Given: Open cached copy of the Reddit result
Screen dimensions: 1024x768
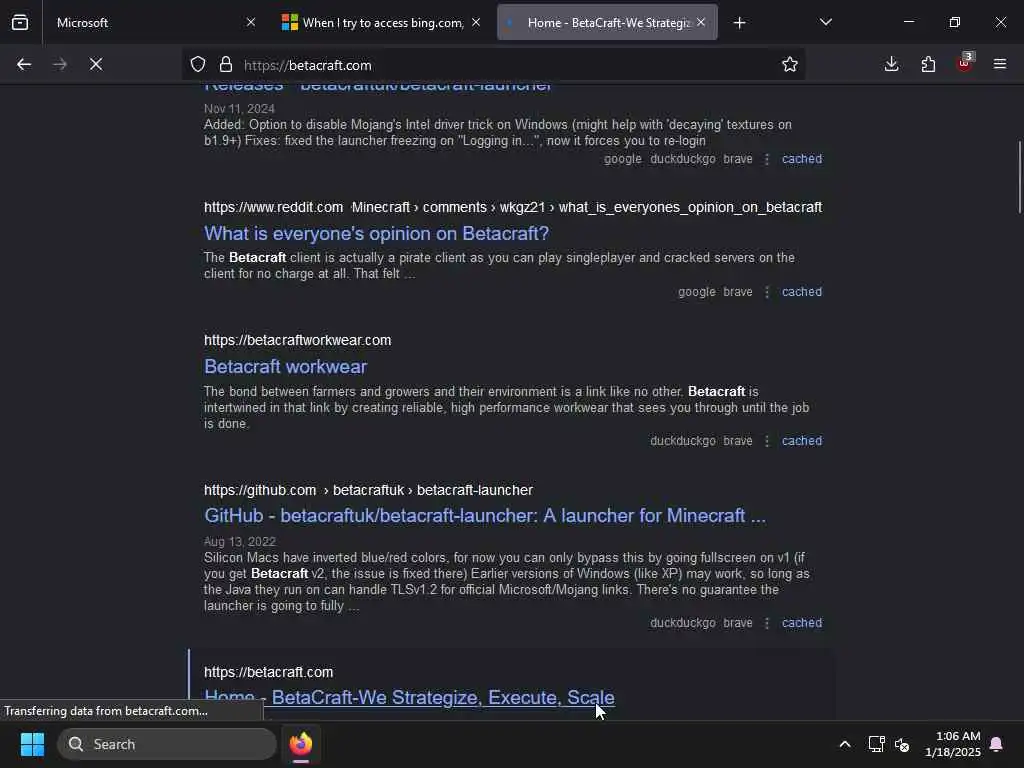Looking at the screenshot, I should (x=802, y=292).
